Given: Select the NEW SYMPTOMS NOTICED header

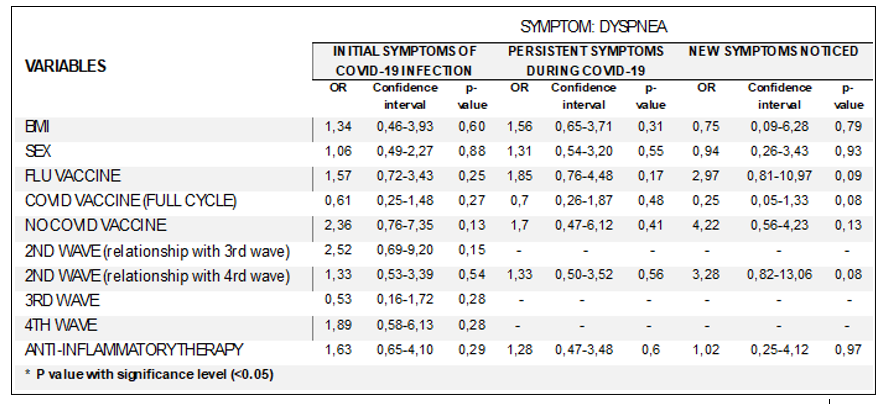Looking at the screenshot, I should click(x=771, y=50).
